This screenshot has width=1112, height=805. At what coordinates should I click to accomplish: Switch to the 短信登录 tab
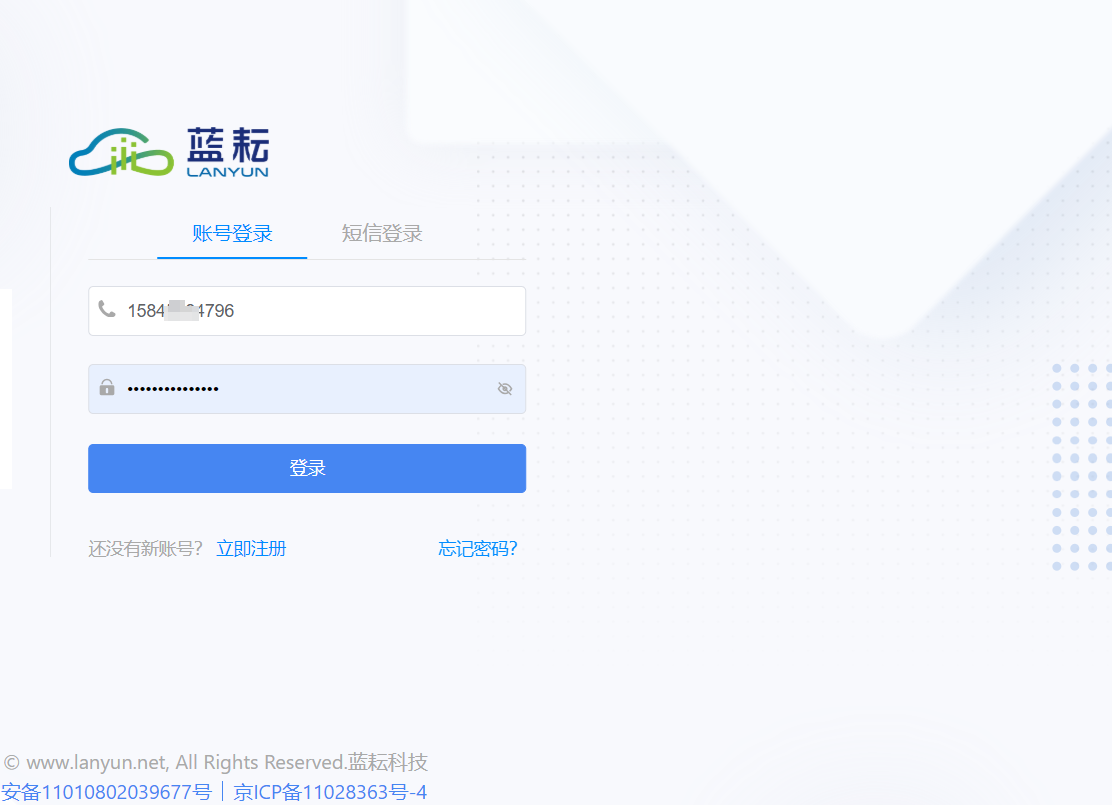coord(382,233)
